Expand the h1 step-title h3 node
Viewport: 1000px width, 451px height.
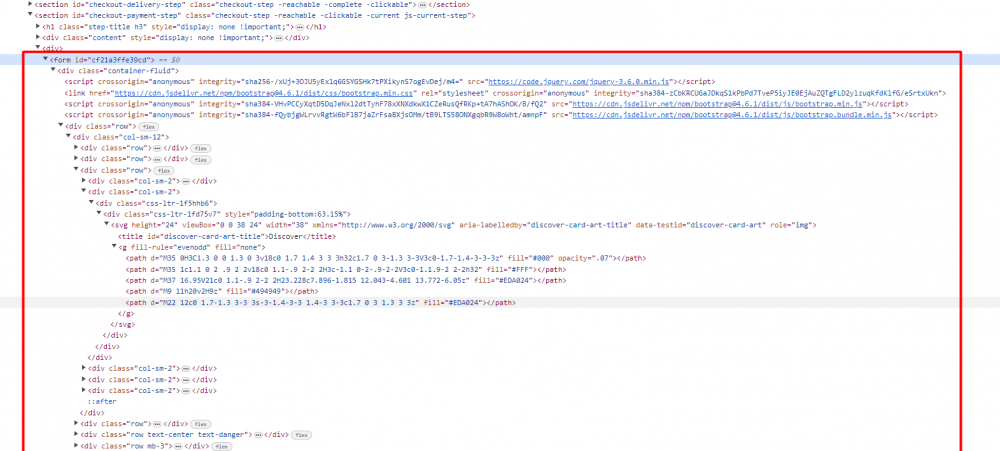pos(38,27)
